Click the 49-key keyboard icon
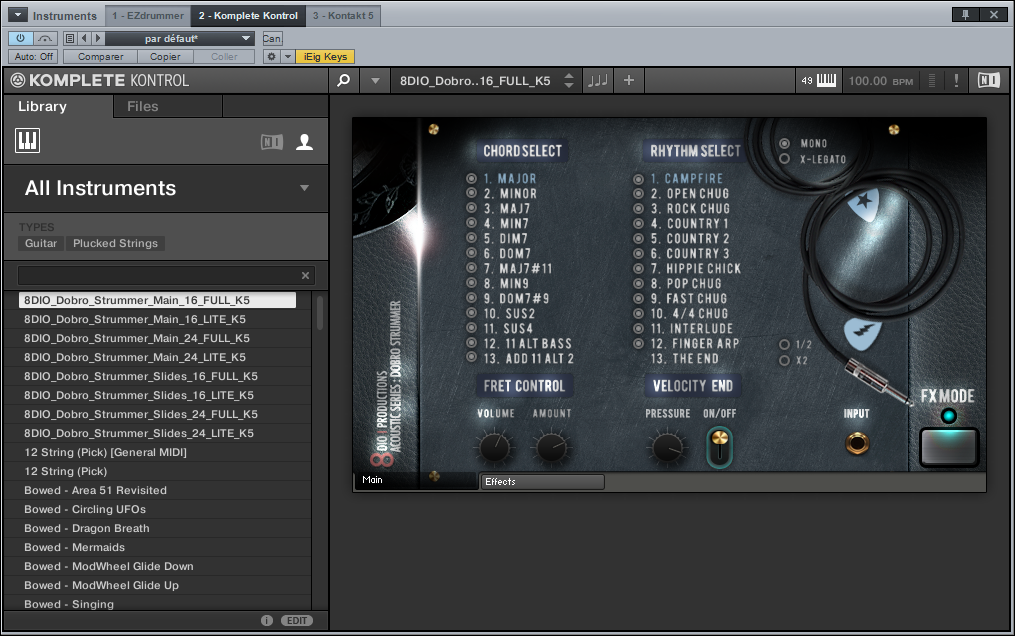Viewport: 1015px width, 636px height. click(820, 80)
